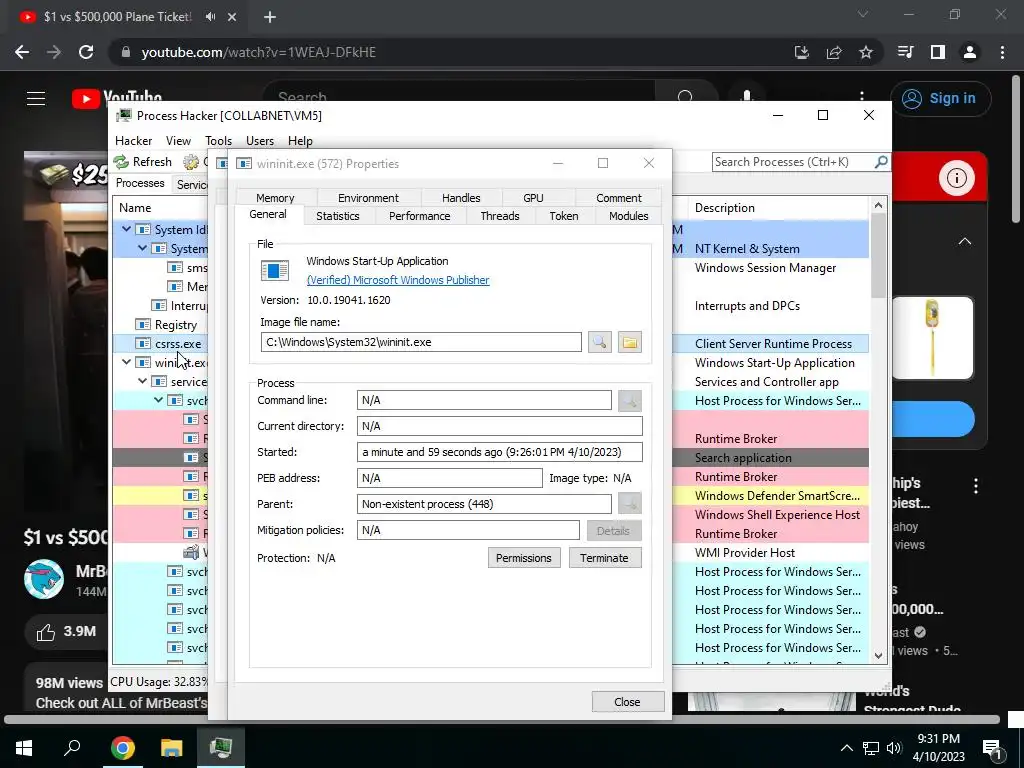1024x768 pixels.
Task: Open the Comment tab
Action: (x=618, y=198)
